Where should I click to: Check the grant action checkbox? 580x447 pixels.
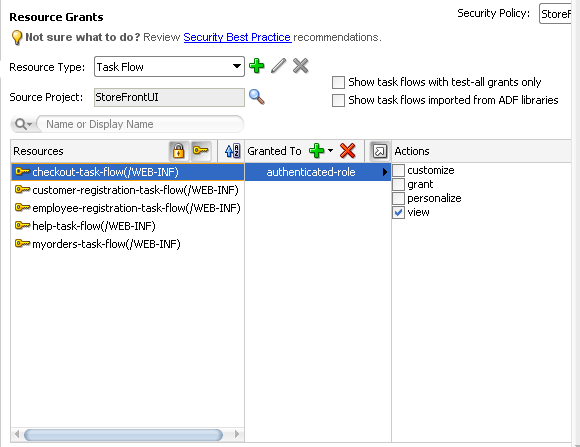[x=398, y=184]
